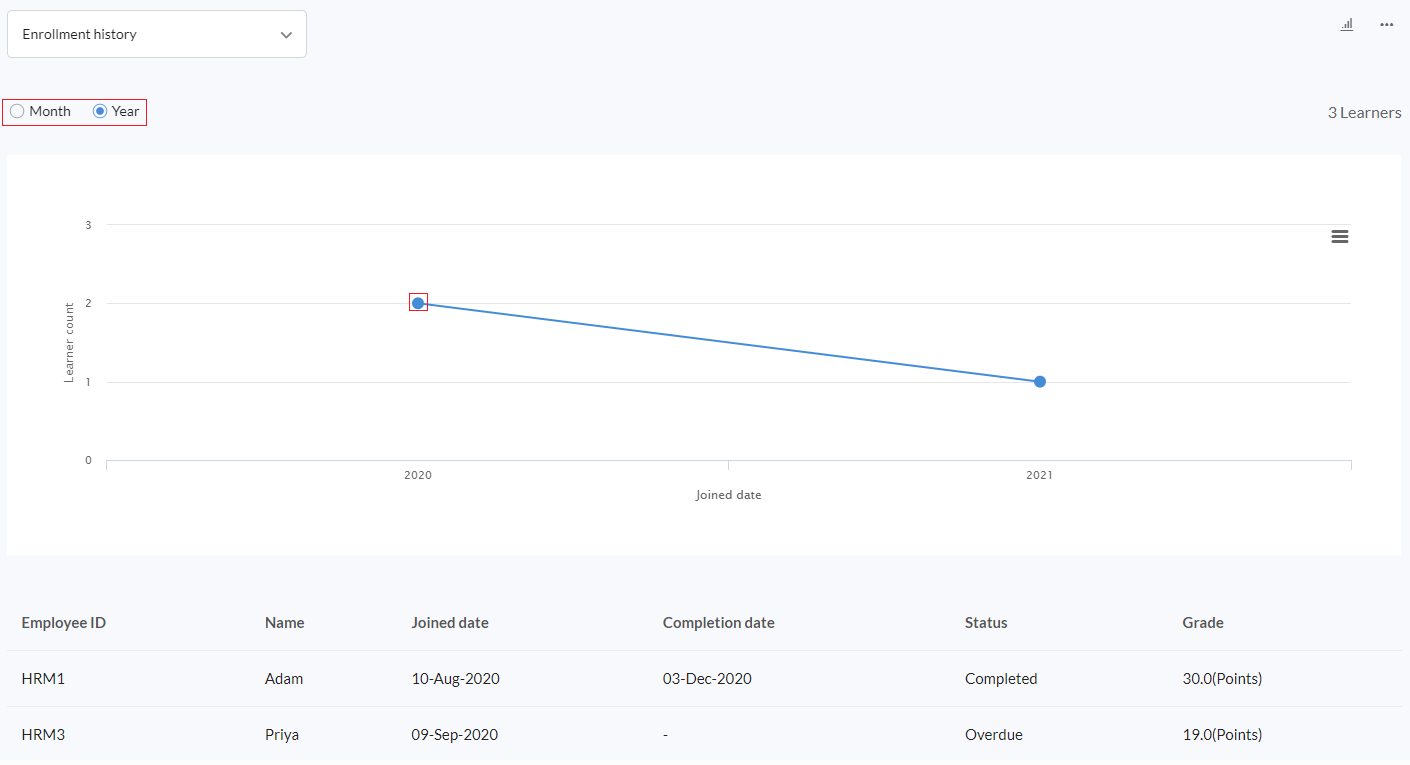Open employee HRM1 row

tap(704, 679)
